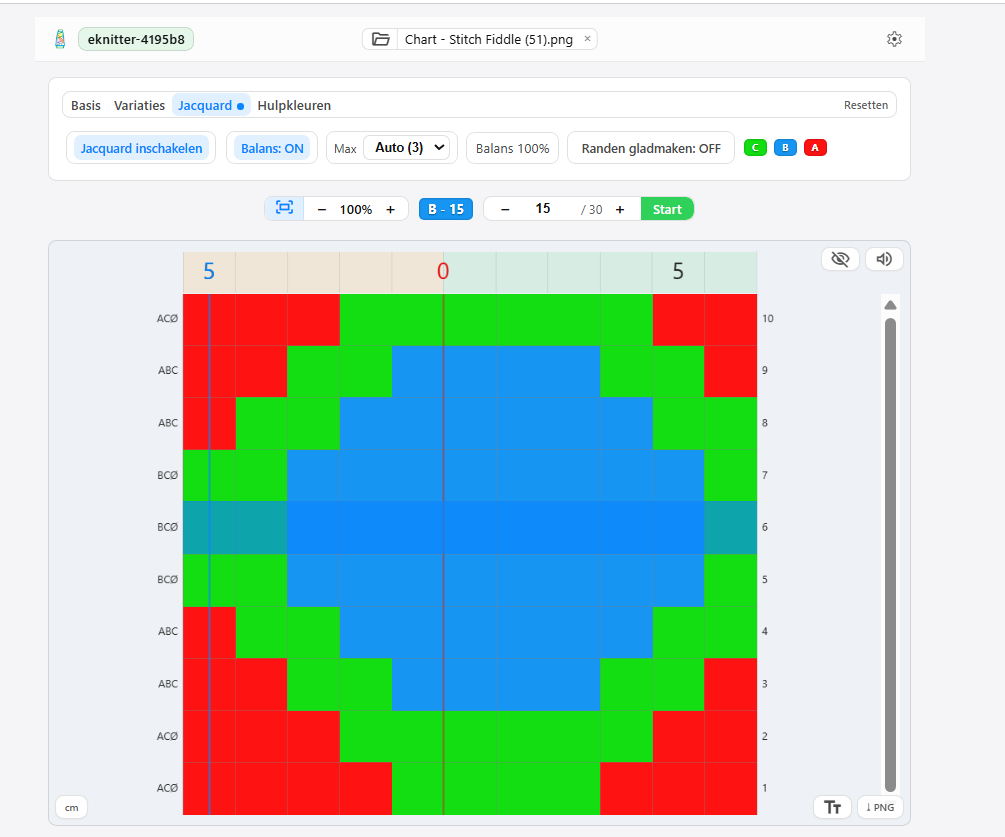Click the fit-to-screen icon beside zoom
The width and height of the screenshot is (1005, 837).
coord(284,208)
